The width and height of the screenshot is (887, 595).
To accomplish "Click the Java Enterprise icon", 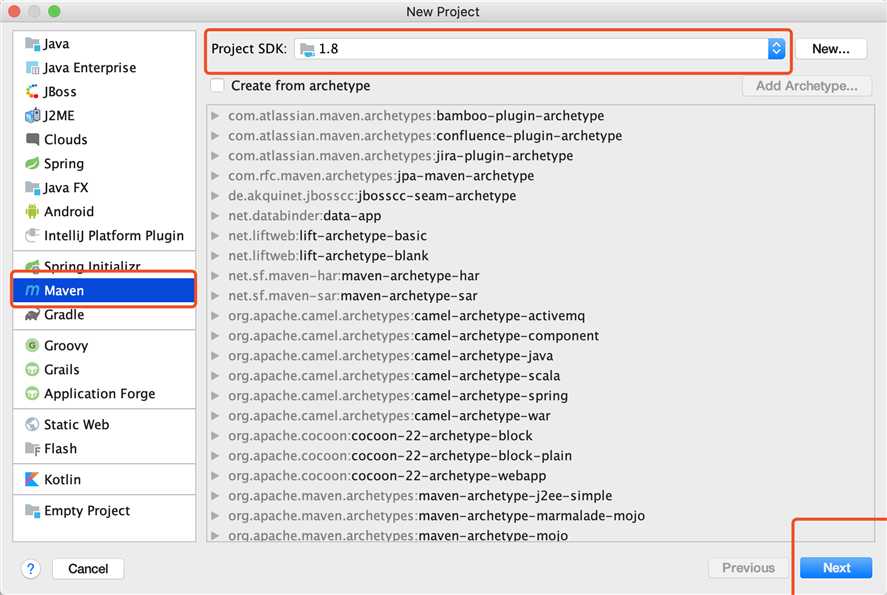I will coord(32,68).
